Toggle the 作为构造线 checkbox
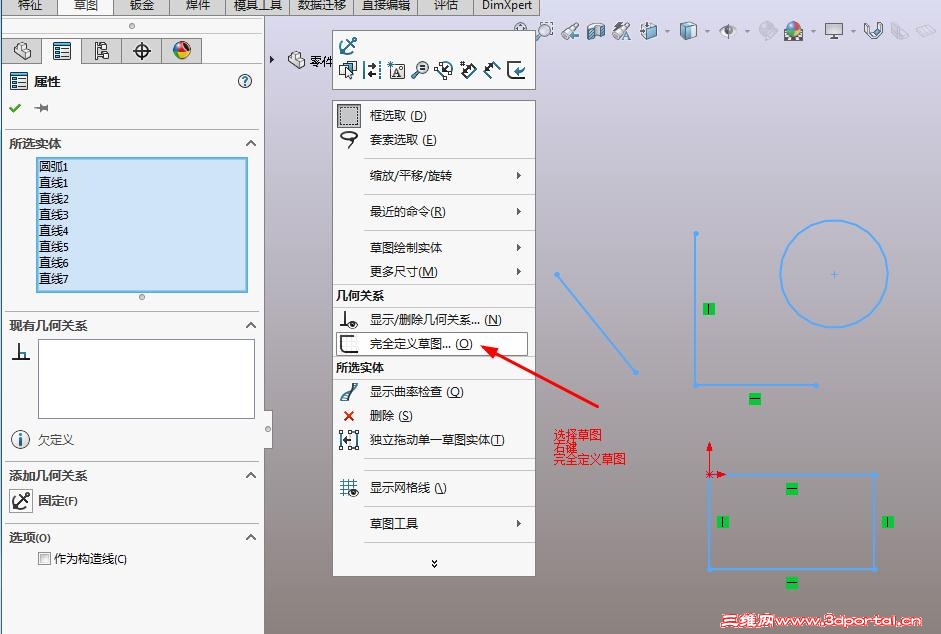The image size is (941, 634). coord(44,559)
